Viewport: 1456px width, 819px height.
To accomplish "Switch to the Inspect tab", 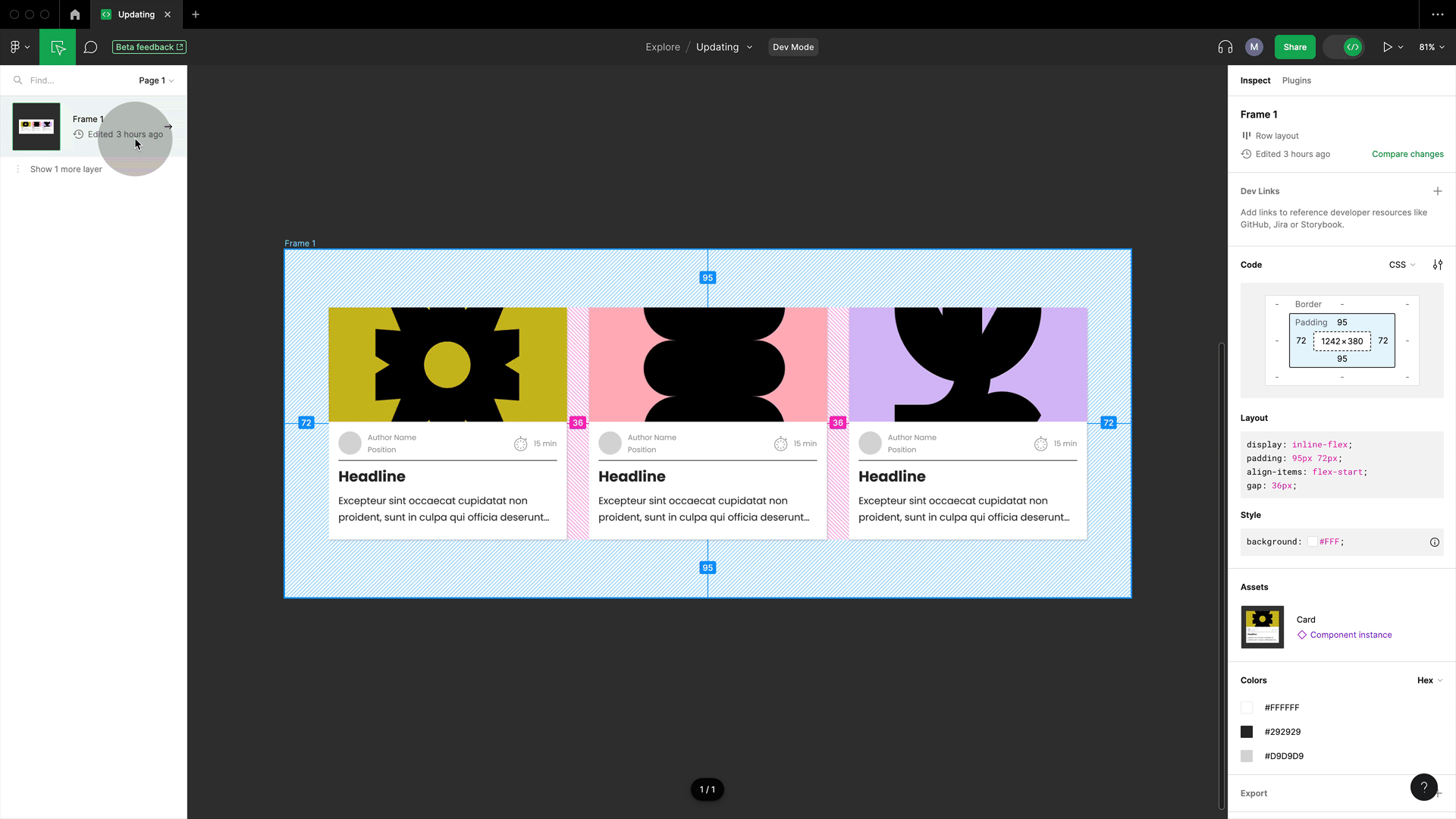I will click(x=1255, y=80).
